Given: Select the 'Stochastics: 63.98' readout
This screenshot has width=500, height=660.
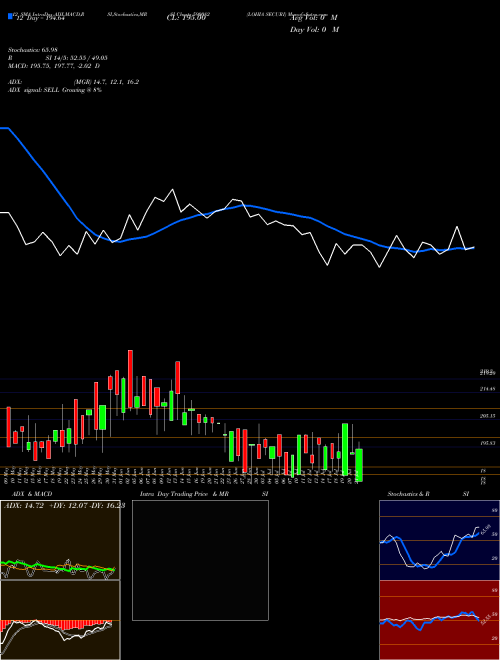Looking at the screenshot, I should click(32, 50).
